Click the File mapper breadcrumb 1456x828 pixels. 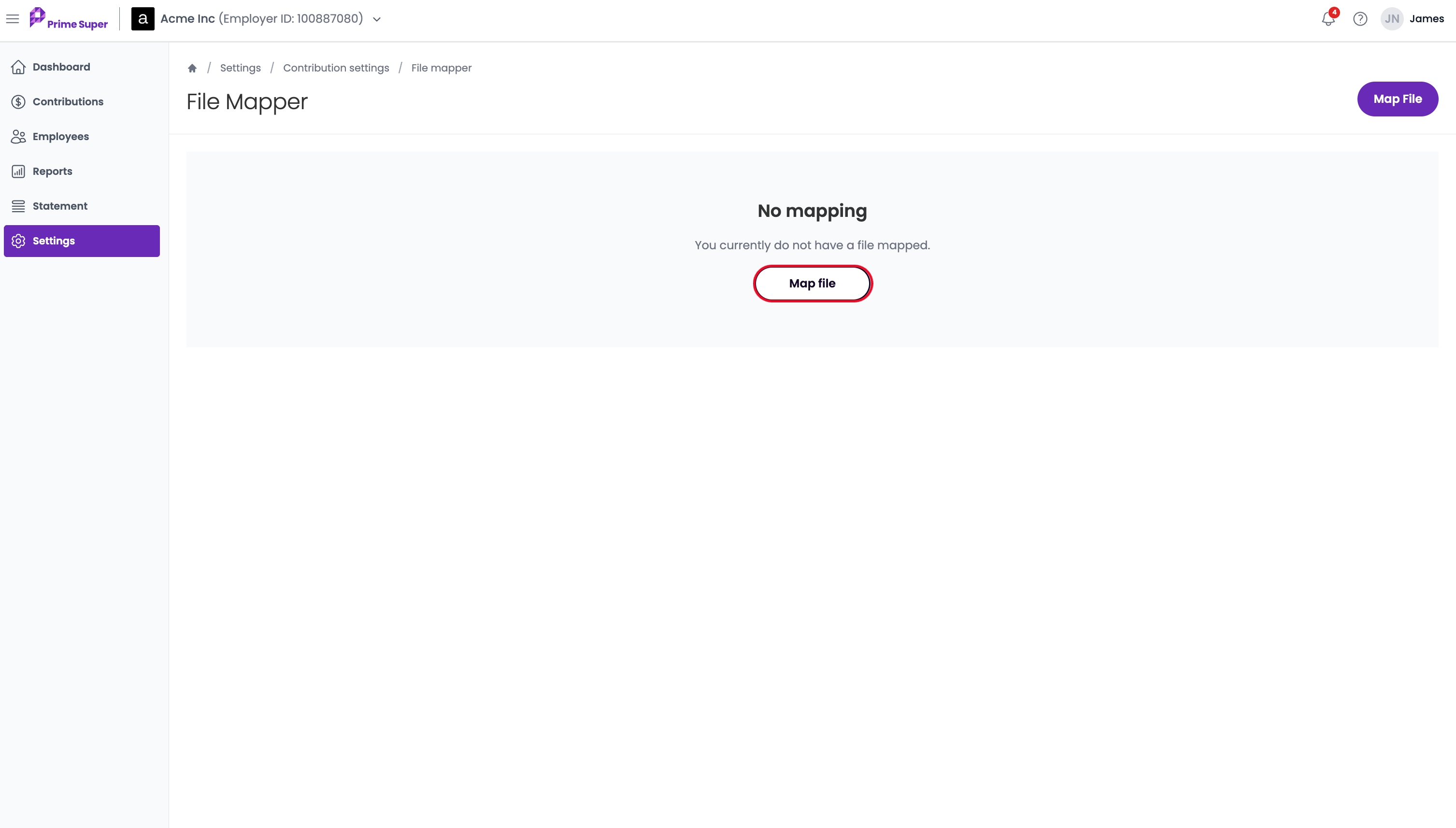pyautogui.click(x=441, y=68)
